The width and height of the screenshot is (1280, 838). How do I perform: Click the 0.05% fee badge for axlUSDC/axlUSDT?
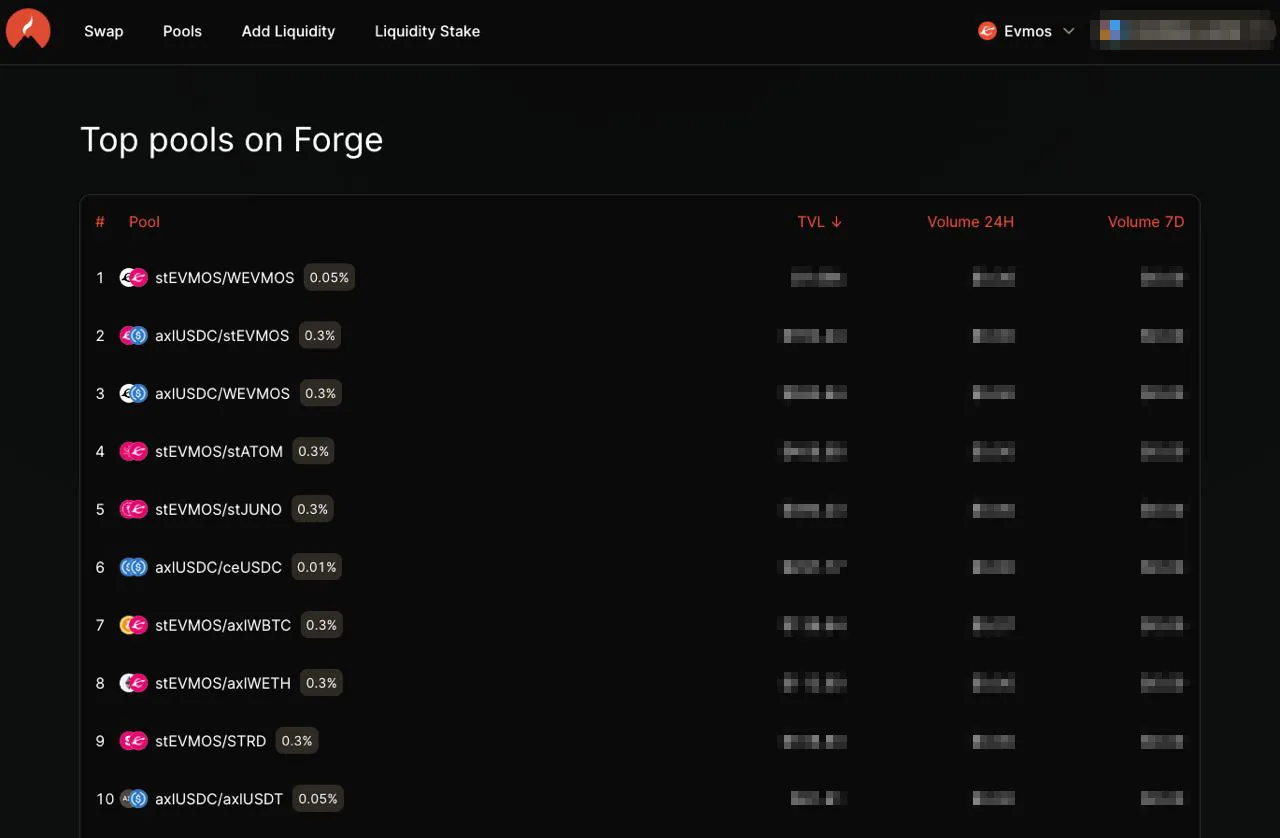318,799
